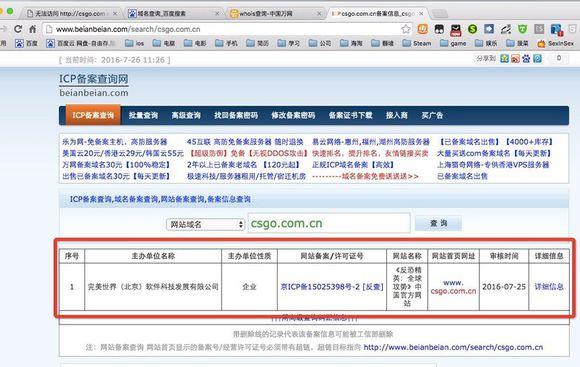The image size is (580, 367).
Task: Click the www.csgo.com.cn homepage link
Action: (453, 287)
